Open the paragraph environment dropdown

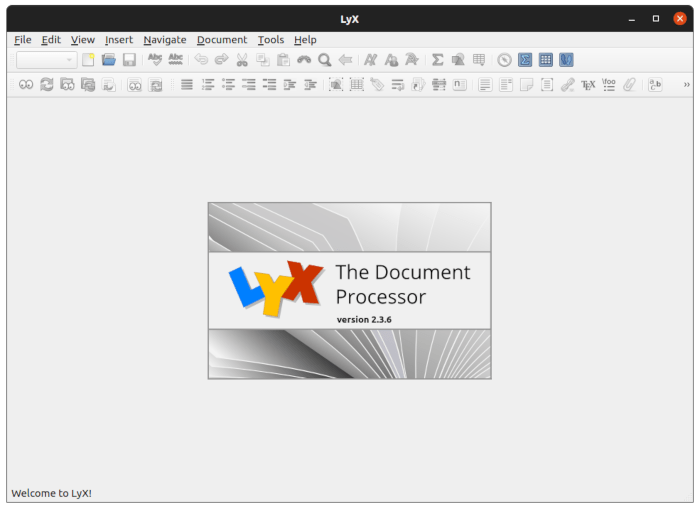pyautogui.click(x=46, y=60)
